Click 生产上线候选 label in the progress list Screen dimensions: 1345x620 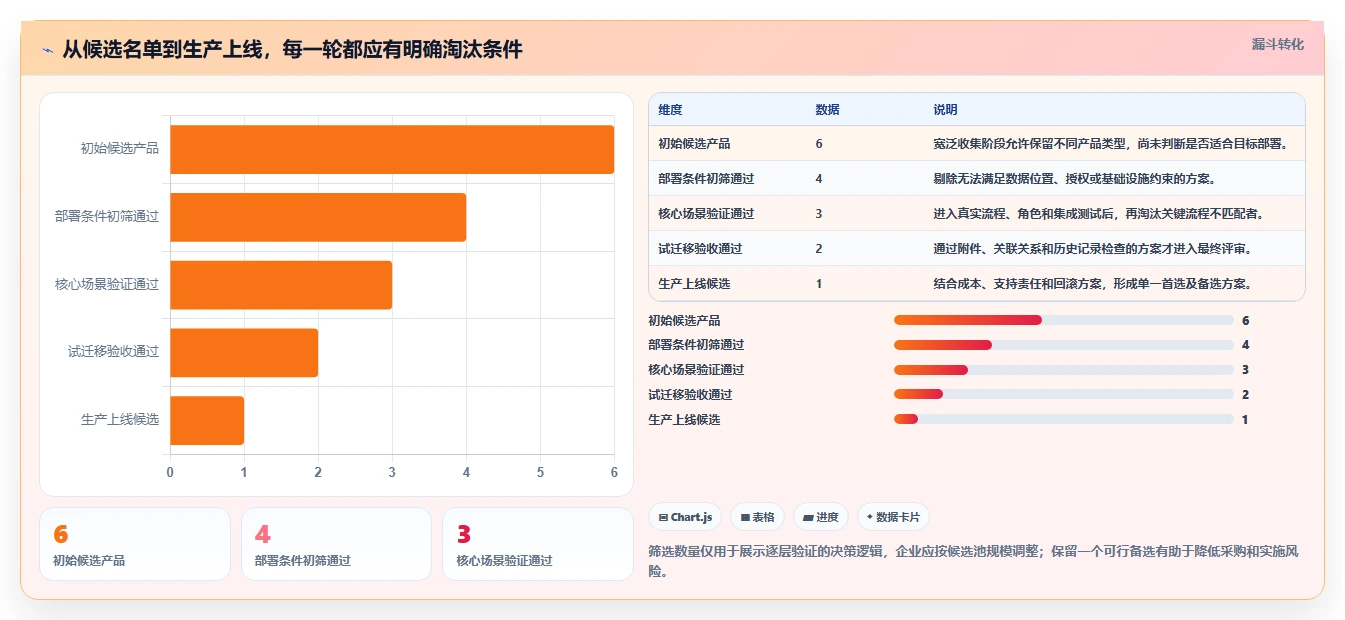click(684, 420)
